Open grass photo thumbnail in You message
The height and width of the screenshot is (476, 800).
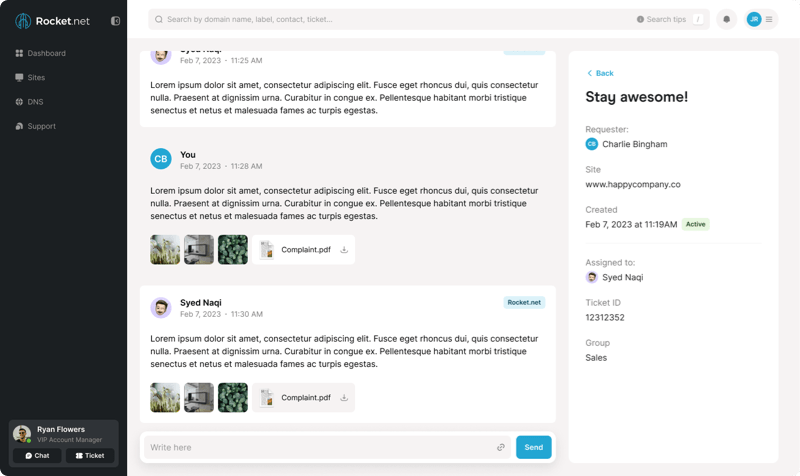(165, 249)
